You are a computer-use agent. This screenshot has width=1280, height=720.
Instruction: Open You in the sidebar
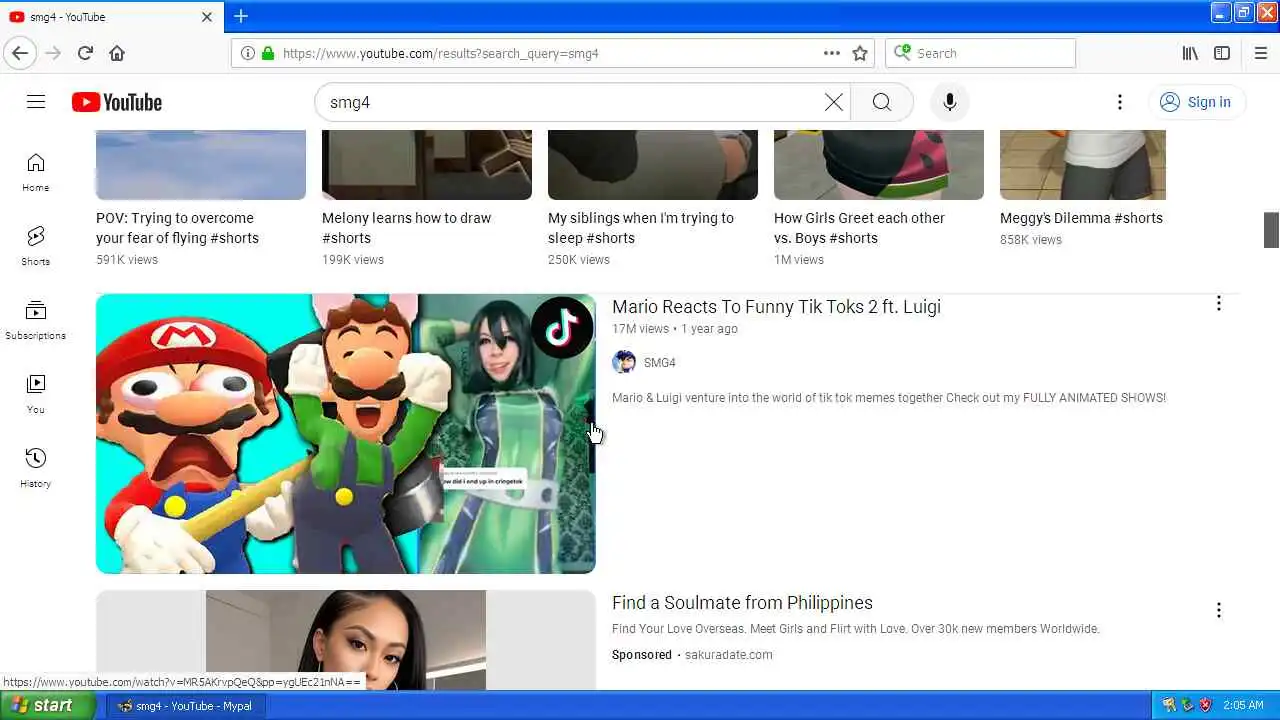36,394
